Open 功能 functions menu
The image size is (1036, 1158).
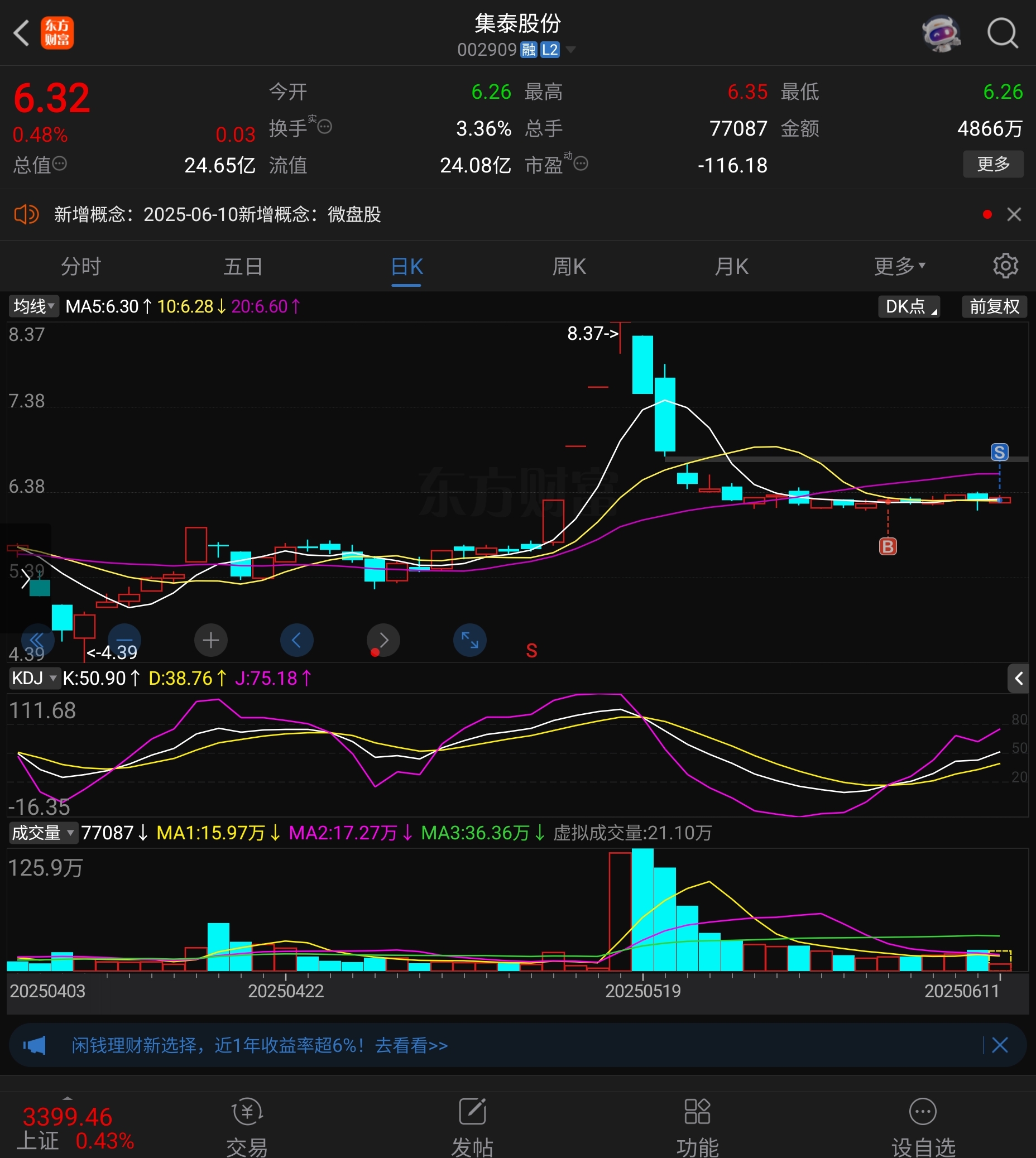[697, 1128]
